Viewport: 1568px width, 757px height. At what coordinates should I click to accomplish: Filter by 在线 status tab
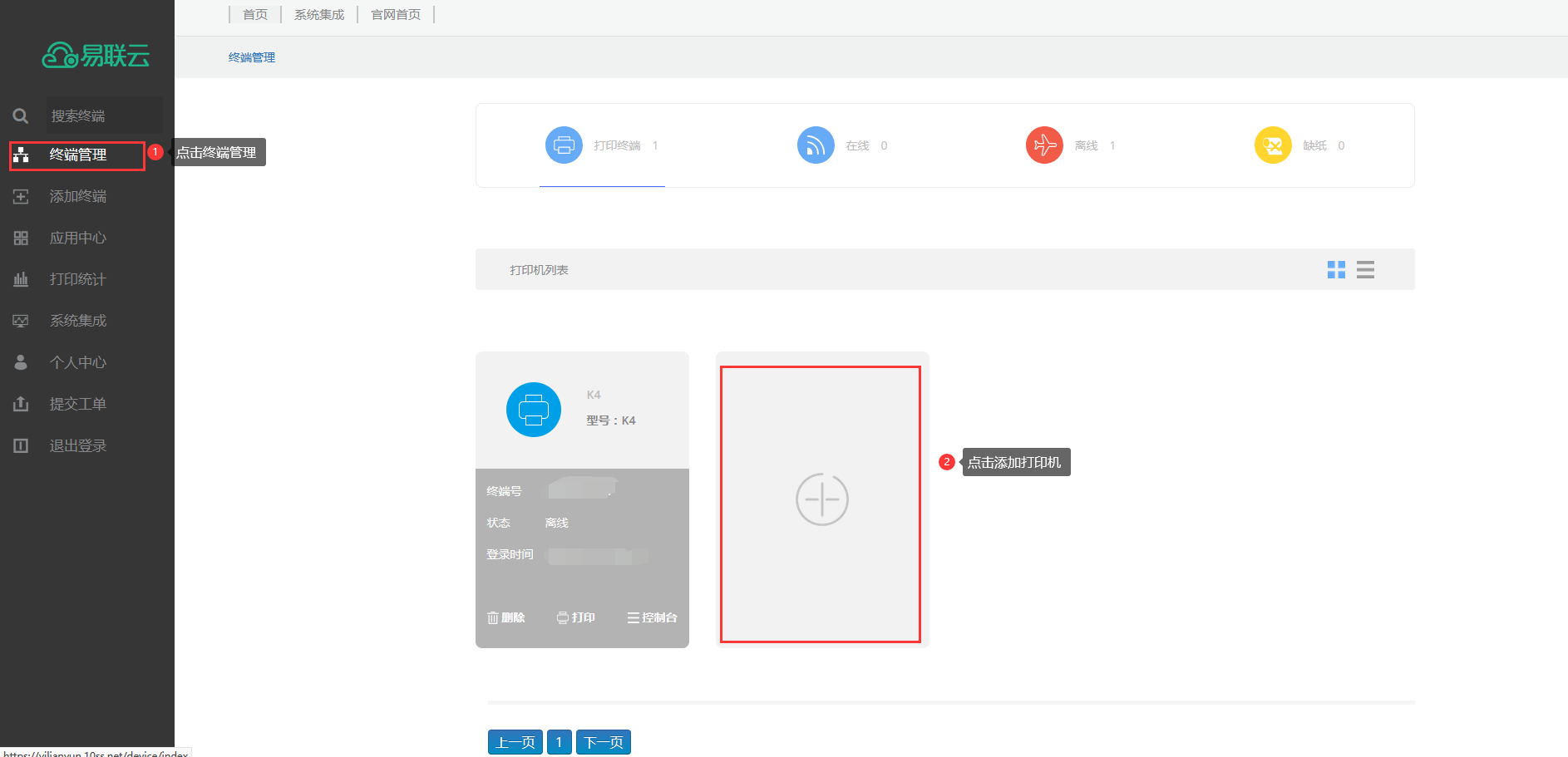[x=857, y=145]
